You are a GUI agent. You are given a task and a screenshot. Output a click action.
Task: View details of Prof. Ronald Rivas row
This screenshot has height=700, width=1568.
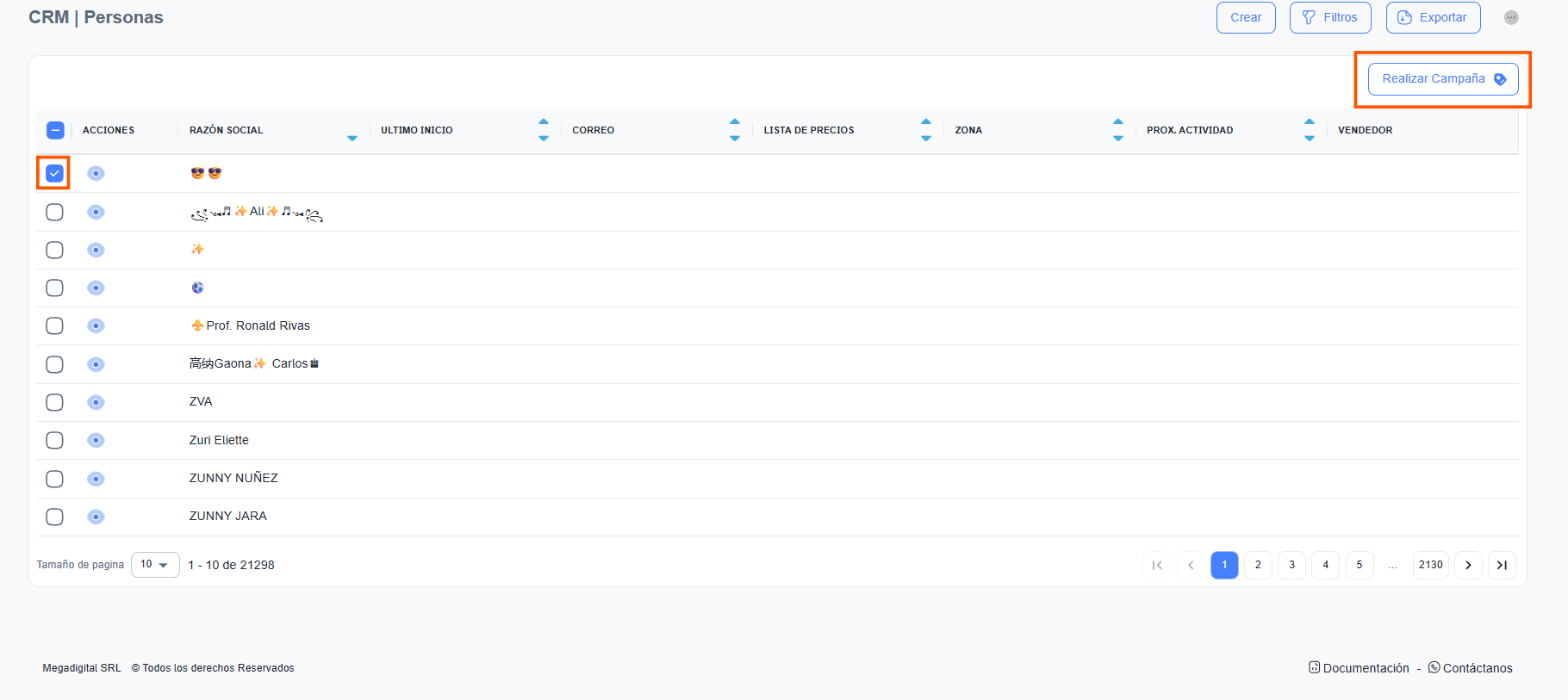[96, 325]
